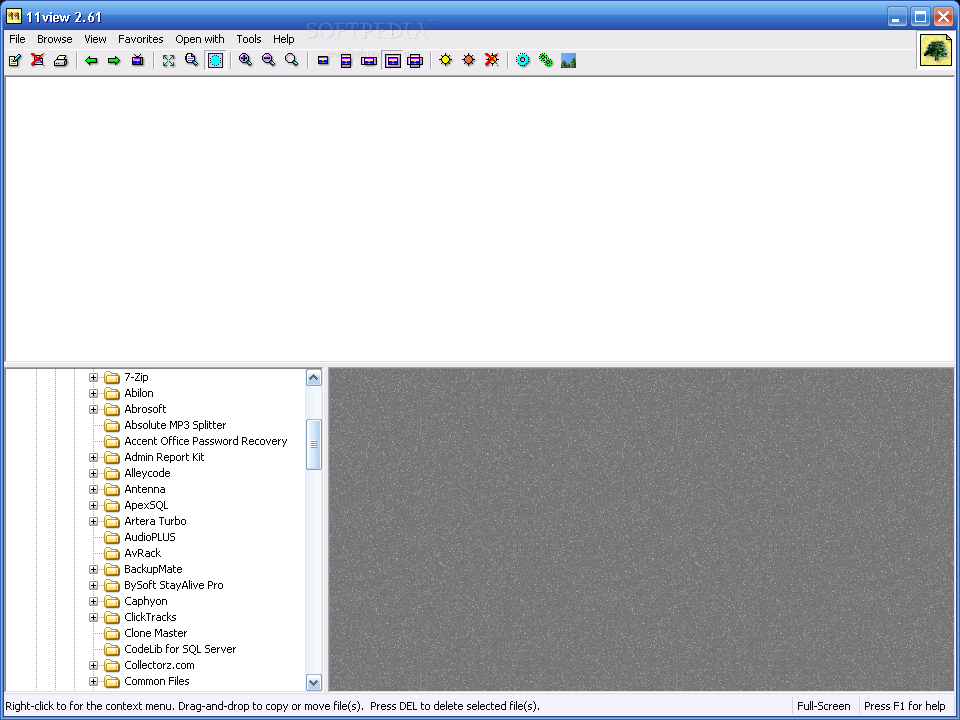Select the Accent Office Password Recovery folder
Screen dimensions: 960x720
[x=206, y=441]
